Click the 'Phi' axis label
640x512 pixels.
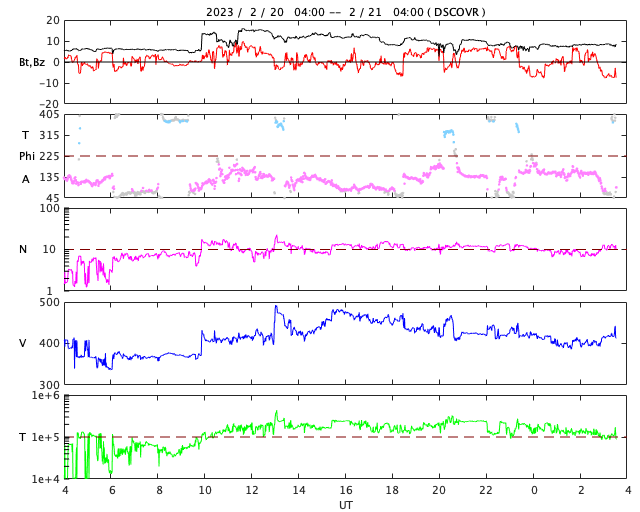(x=27, y=156)
